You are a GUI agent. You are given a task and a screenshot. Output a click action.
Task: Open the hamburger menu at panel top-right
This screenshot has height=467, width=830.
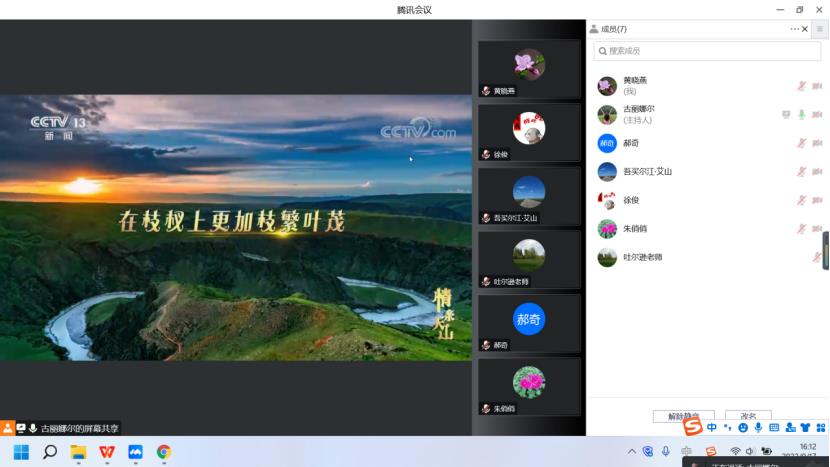[821, 29]
